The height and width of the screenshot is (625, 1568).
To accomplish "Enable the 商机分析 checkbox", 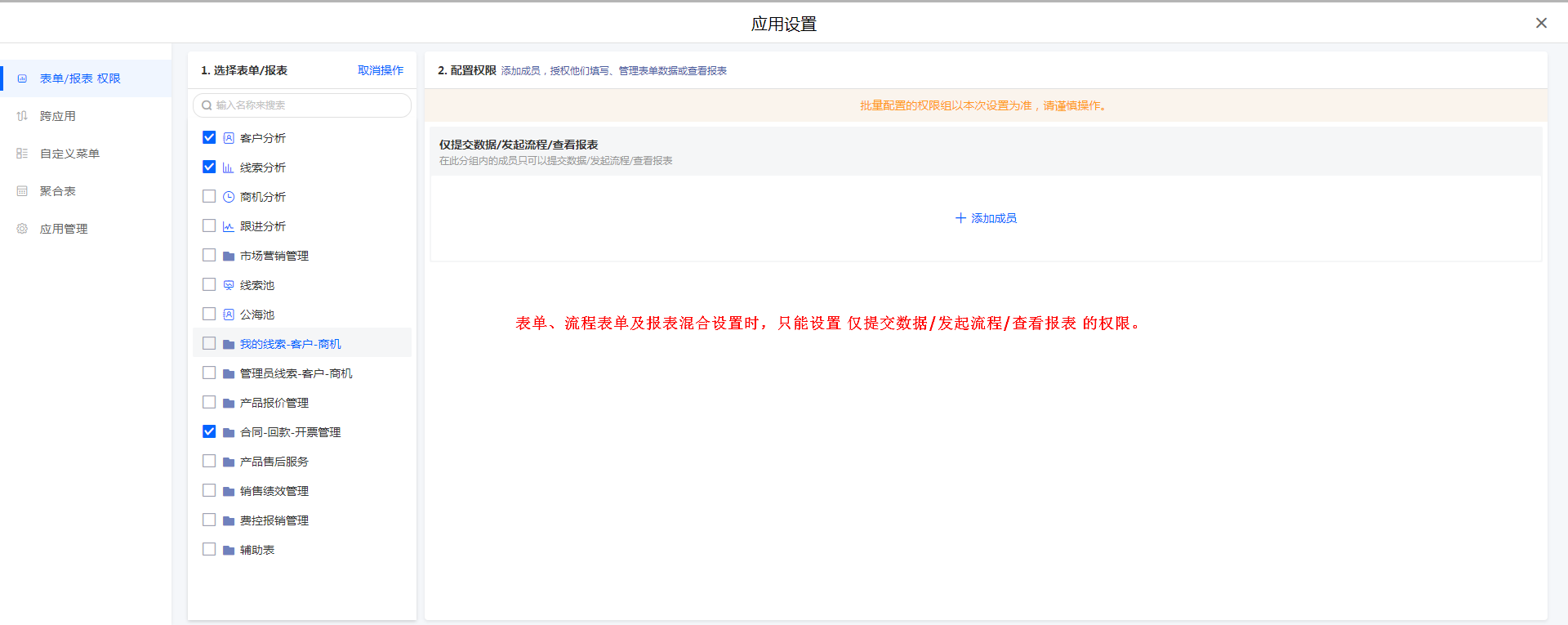I will click(209, 196).
